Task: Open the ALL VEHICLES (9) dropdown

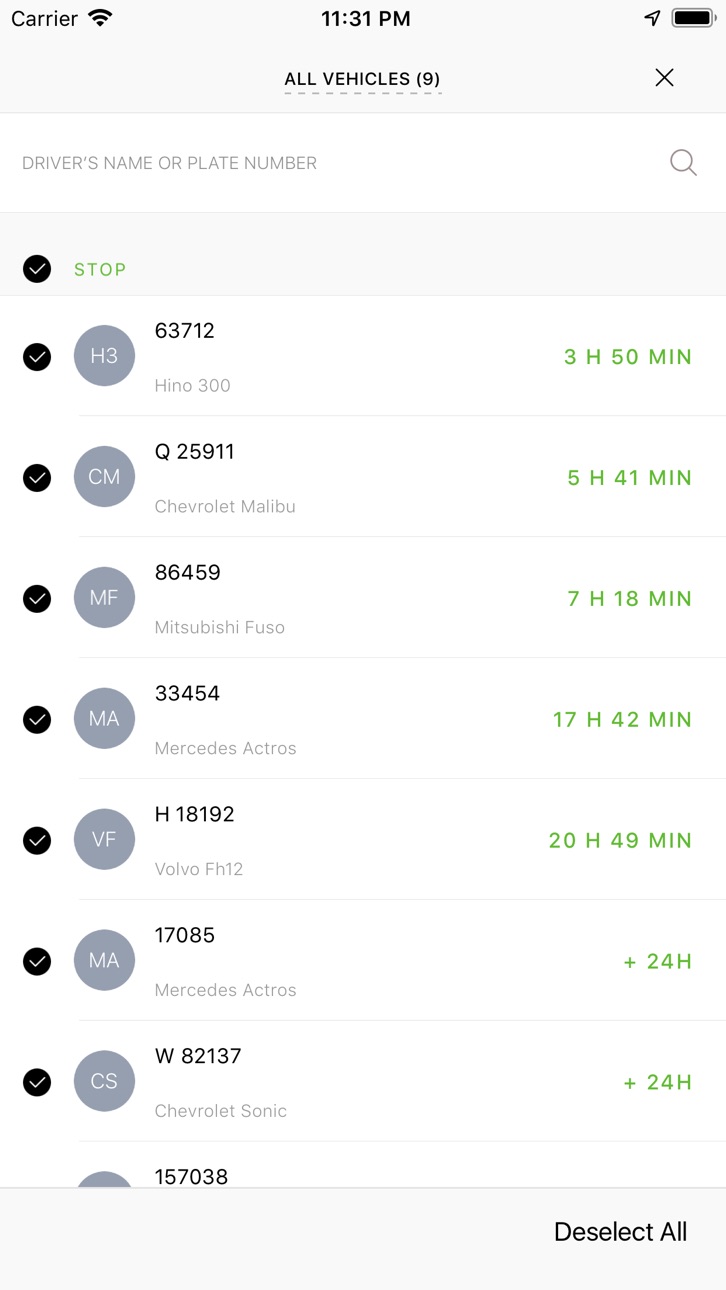Action: 362,79
